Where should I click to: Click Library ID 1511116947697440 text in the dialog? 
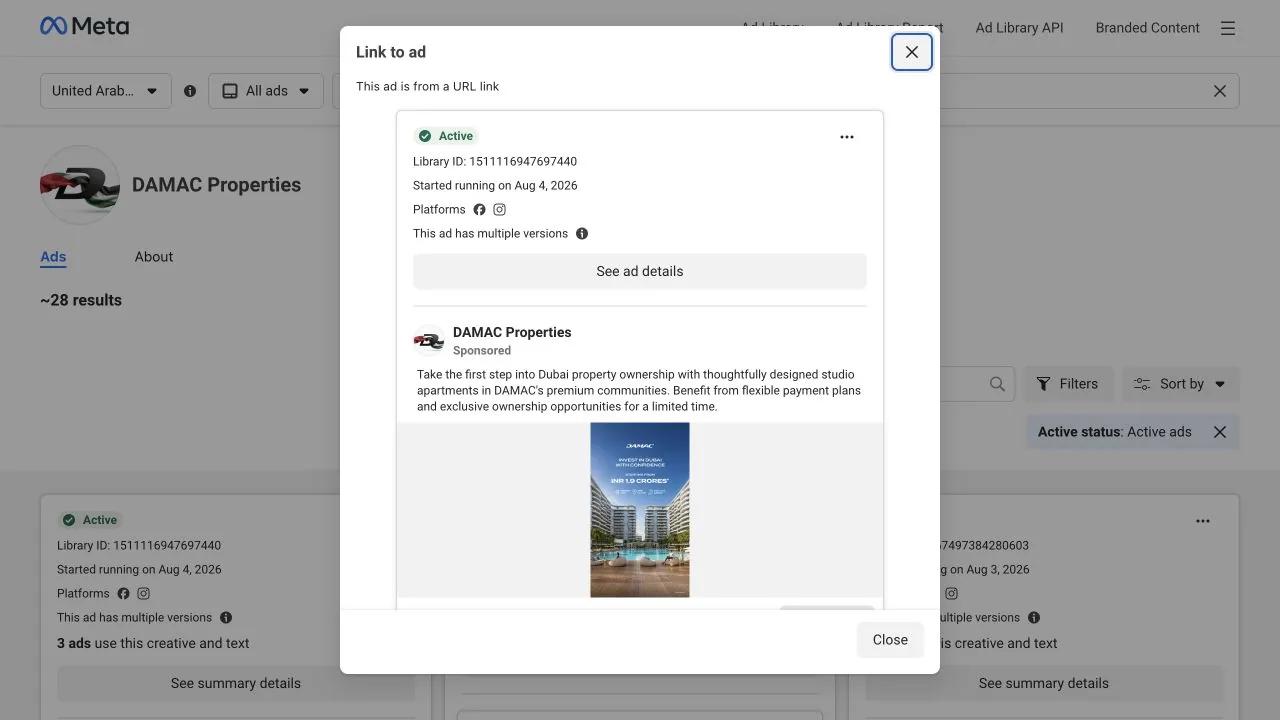click(495, 162)
